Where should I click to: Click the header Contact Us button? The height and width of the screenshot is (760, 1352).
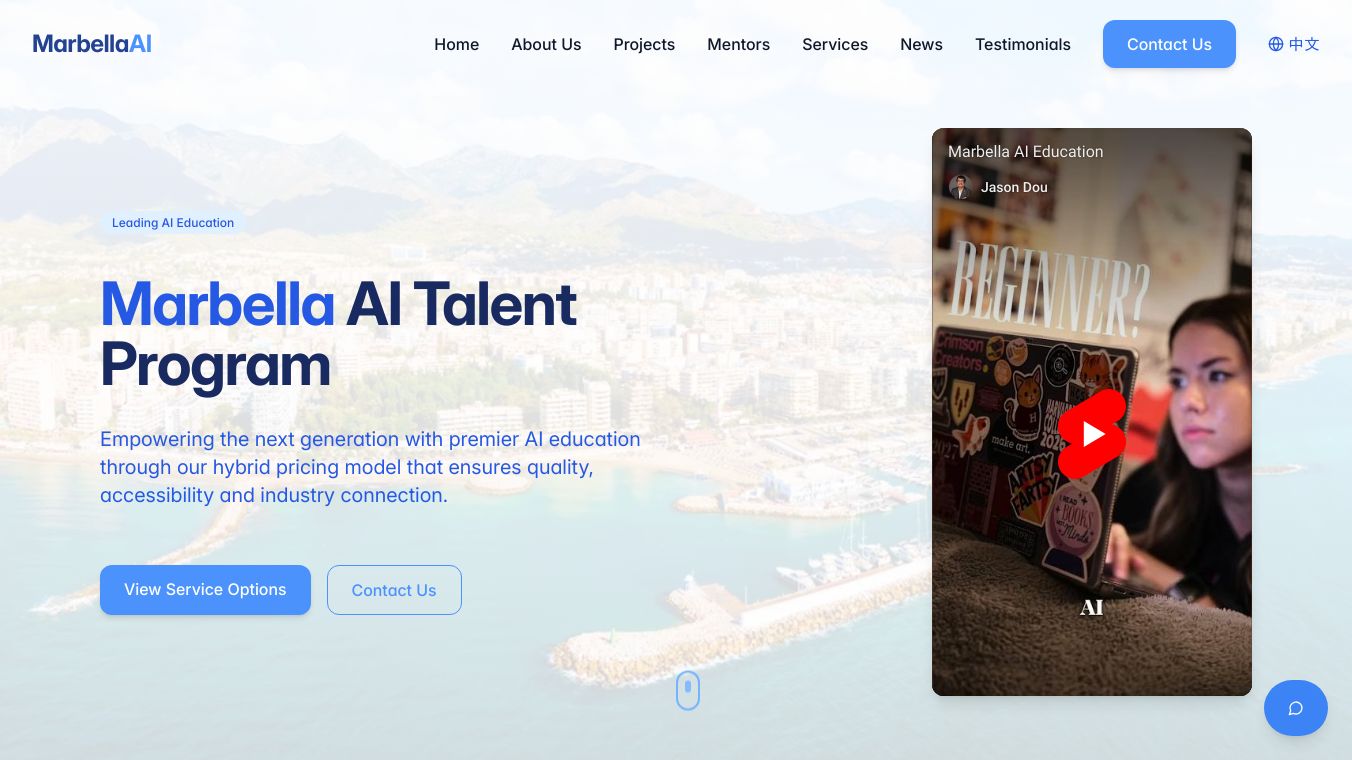[1169, 44]
